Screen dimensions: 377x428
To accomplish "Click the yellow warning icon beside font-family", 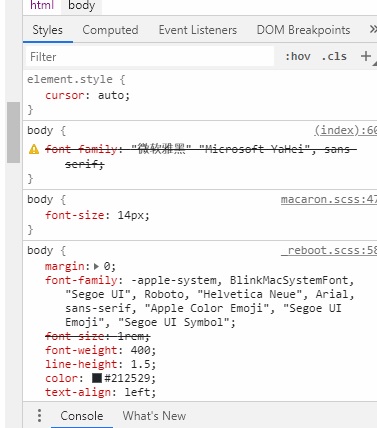I will tap(34, 149).
